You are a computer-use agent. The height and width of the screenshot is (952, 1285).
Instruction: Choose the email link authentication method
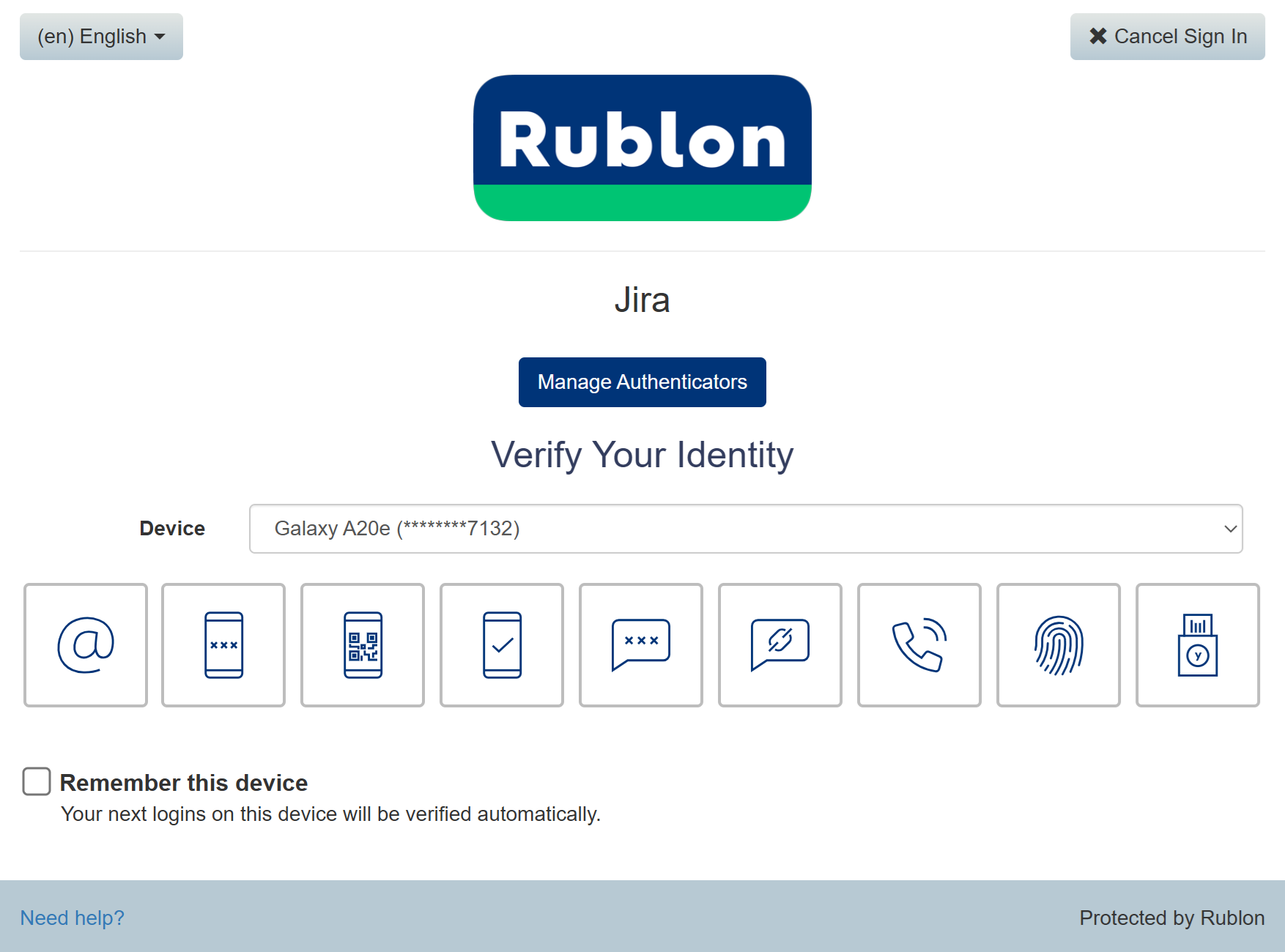[86, 645]
